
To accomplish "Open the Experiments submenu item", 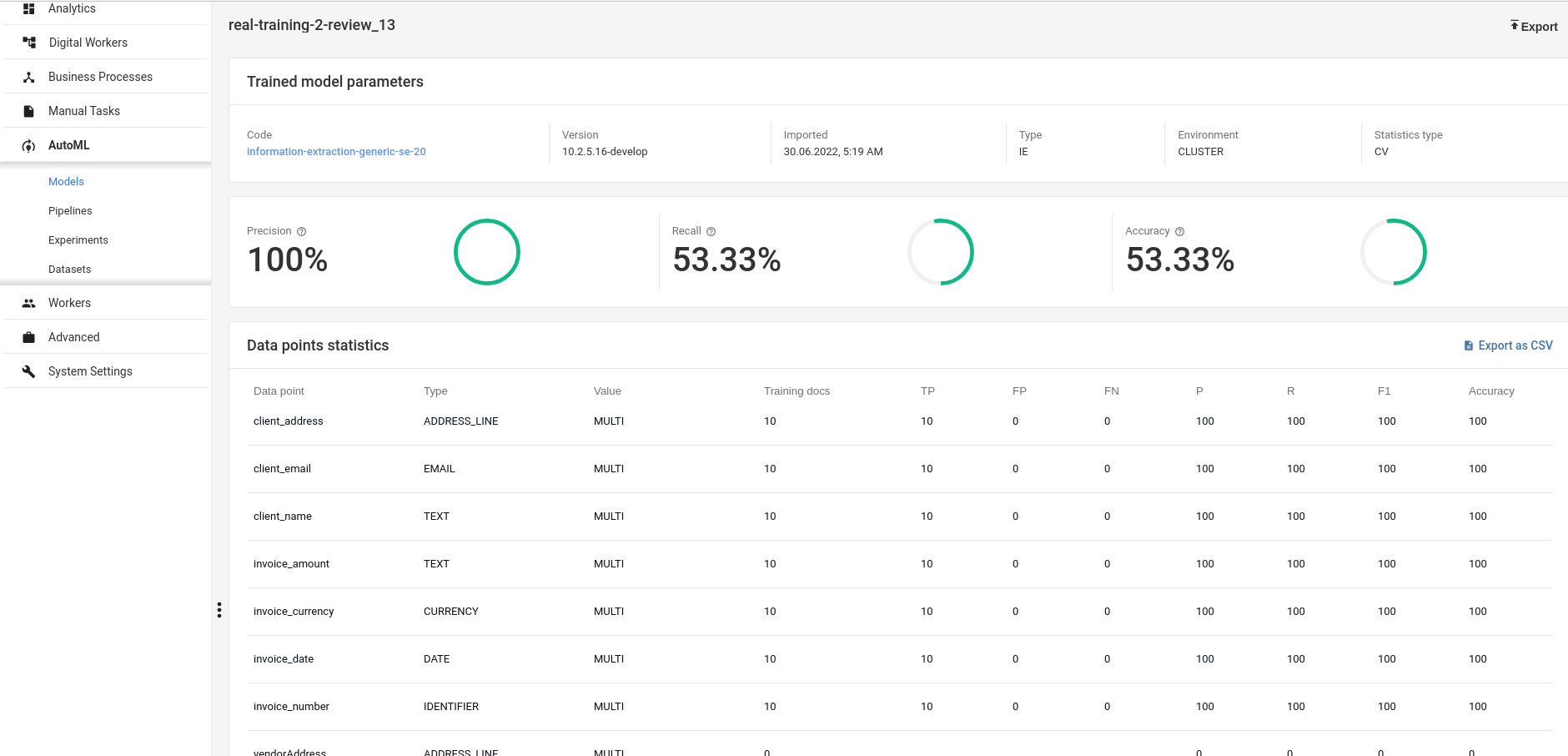I will 78,240.
